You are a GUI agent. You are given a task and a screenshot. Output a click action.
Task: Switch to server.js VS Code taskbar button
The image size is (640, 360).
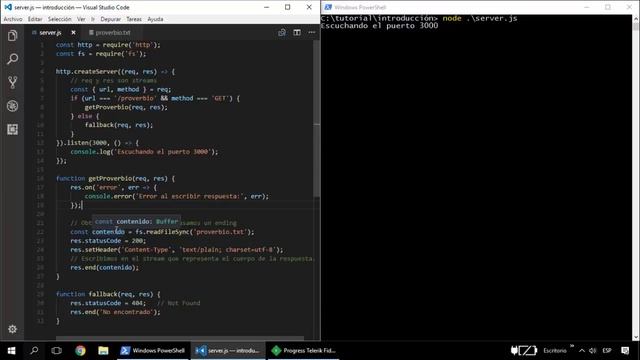click(228, 351)
